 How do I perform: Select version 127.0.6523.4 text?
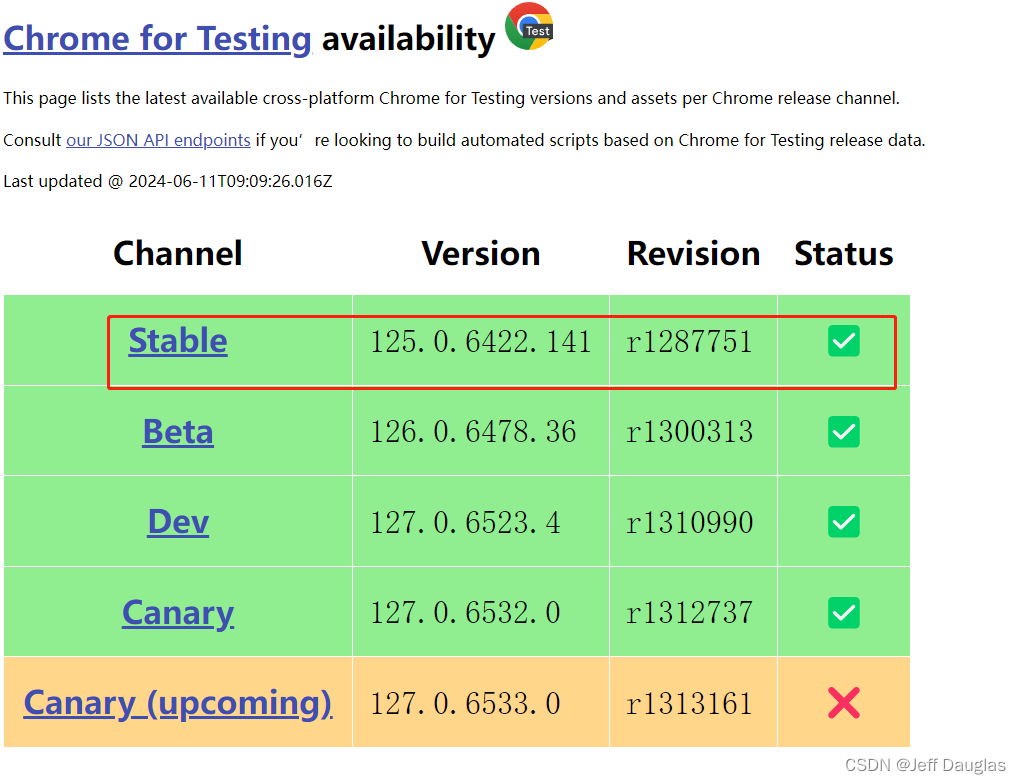(466, 522)
